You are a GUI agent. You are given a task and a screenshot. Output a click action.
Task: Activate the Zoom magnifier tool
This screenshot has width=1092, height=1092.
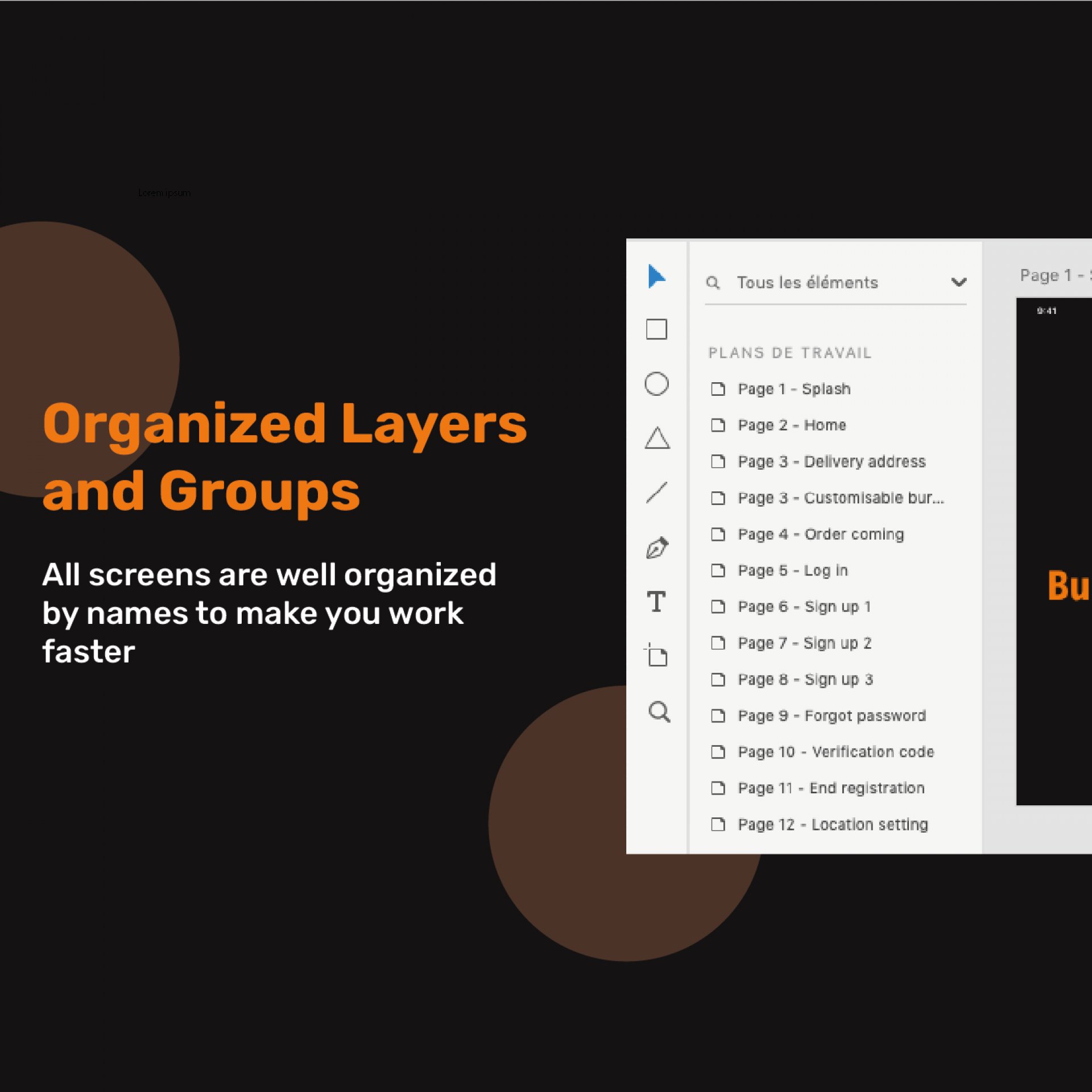pos(659,712)
